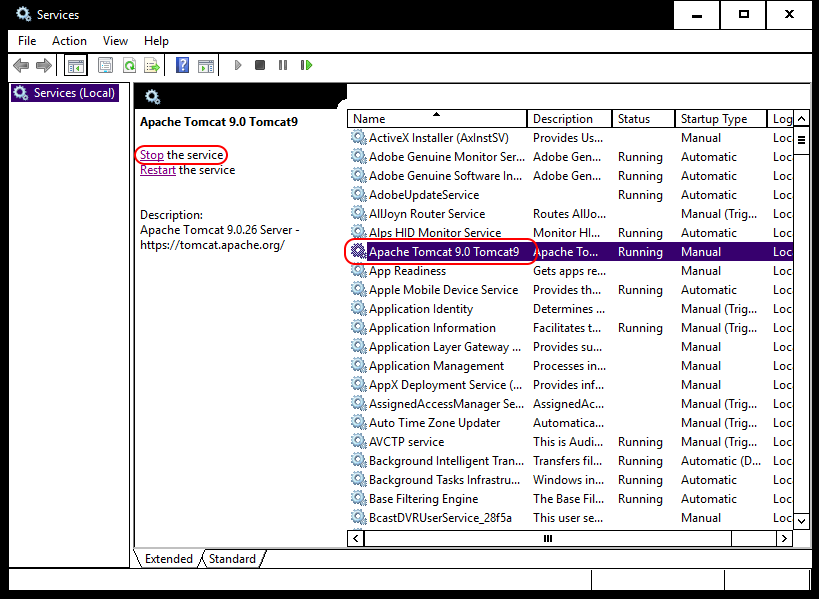Select the Alps HID Monitor Service row
The image size is (819, 599).
[571, 233]
